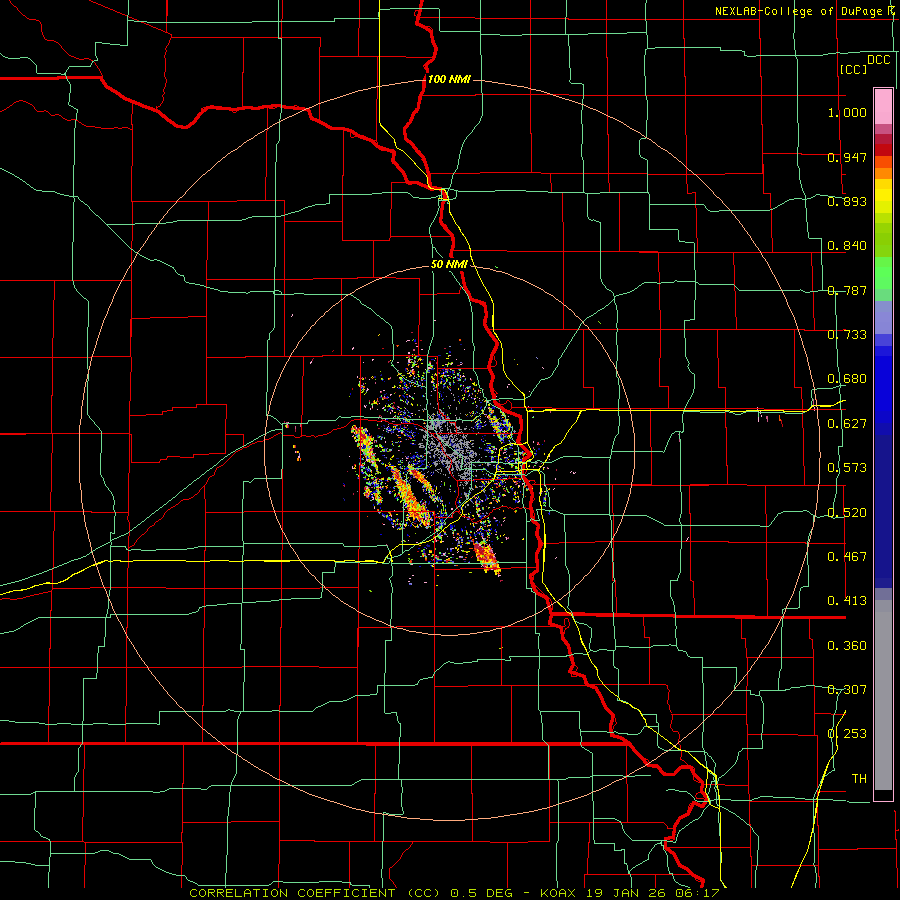Image resolution: width=900 pixels, height=900 pixels.
Task: Click the 50 NMI range ring label
Action: (449, 265)
